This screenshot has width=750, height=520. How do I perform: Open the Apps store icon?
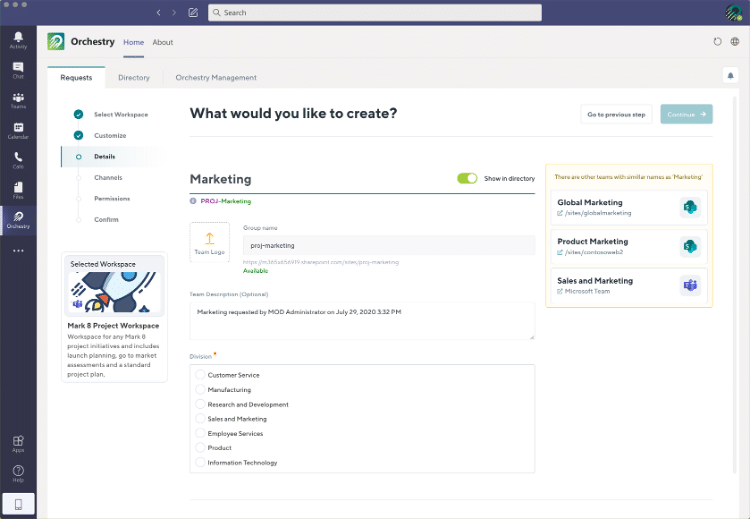coord(18,443)
